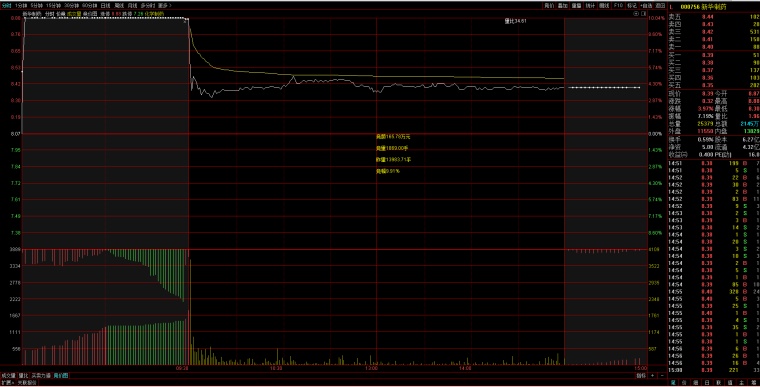Toggle the 买卖力道 indicator tab
760x387 pixels.
41,375
